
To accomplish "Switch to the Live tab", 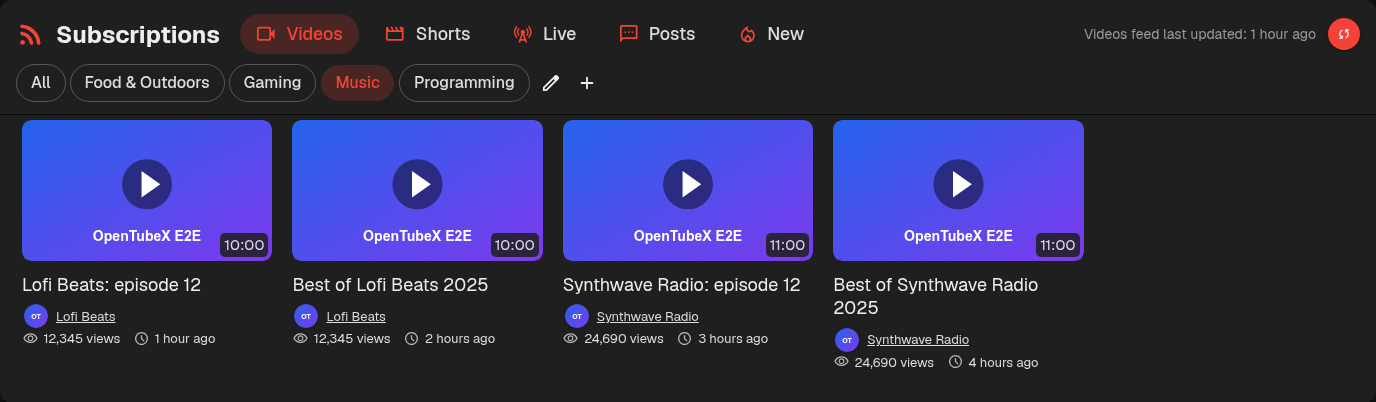I will [x=545, y=34].
